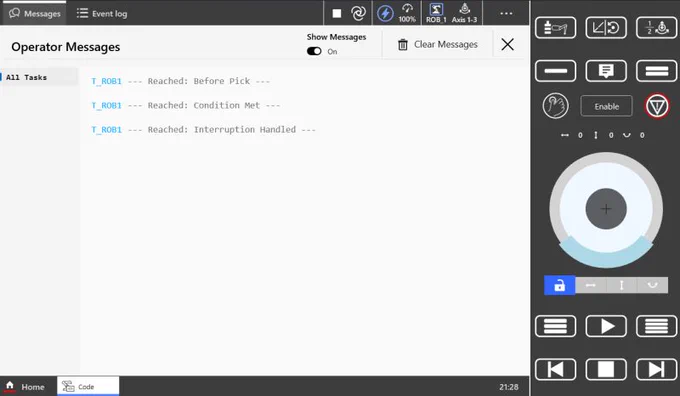
Task: Click the 'Reached: Condition Met' message text
Action: pyautogui.click(x=204, y=105)
